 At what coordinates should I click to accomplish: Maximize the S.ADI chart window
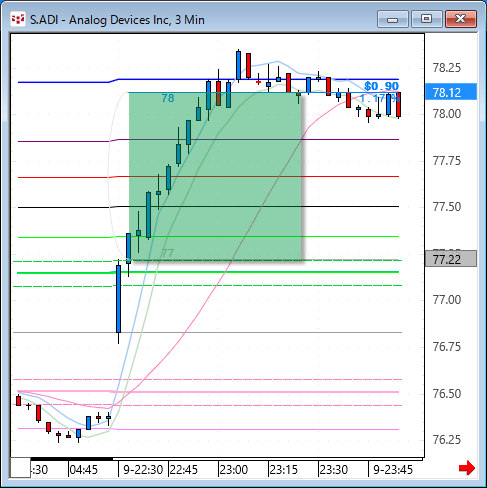[x=427, y=19]
